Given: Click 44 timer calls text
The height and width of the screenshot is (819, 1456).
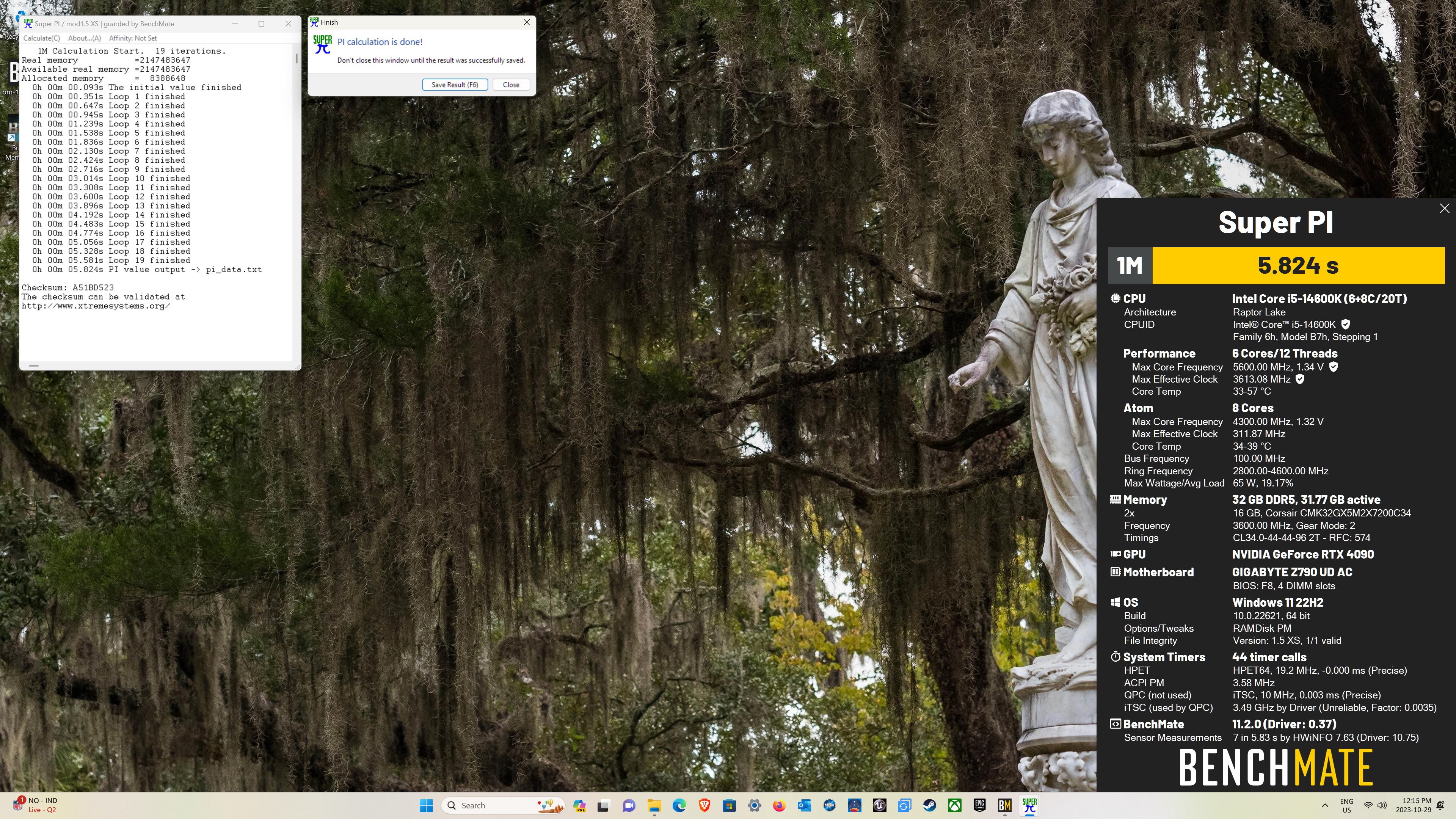Looking at the screenshot, I should 1269,657.
